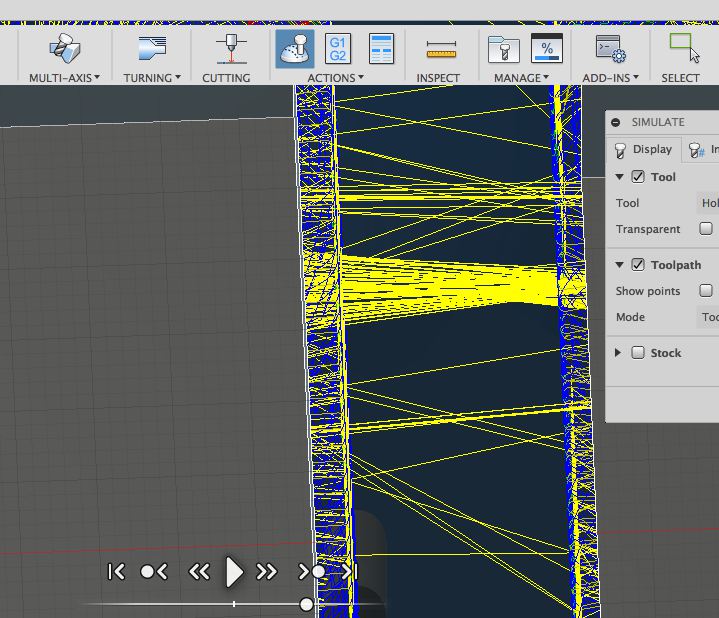Open the Multi-Axis toolpath icon
Image resolution: width=719 pixels, height=618 pixels.
pyautogui.click(x=64, y=48)
